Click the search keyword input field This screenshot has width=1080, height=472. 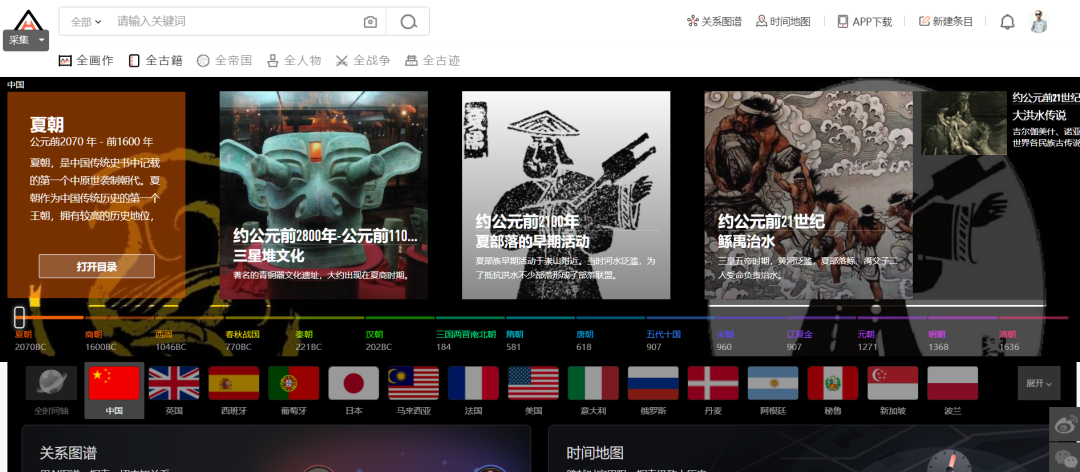pos(235,22)
